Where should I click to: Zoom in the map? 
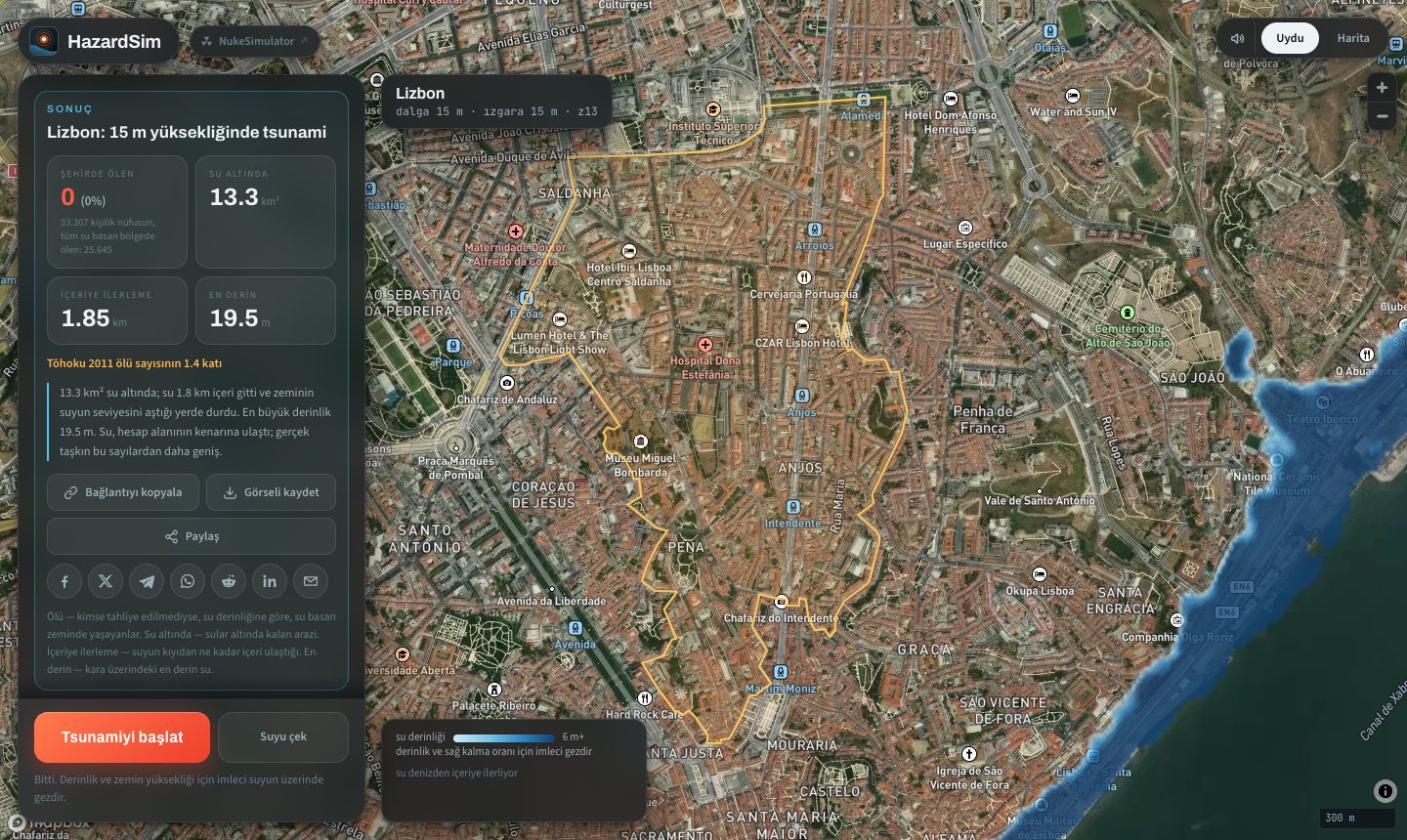[x=1382, y=88]
